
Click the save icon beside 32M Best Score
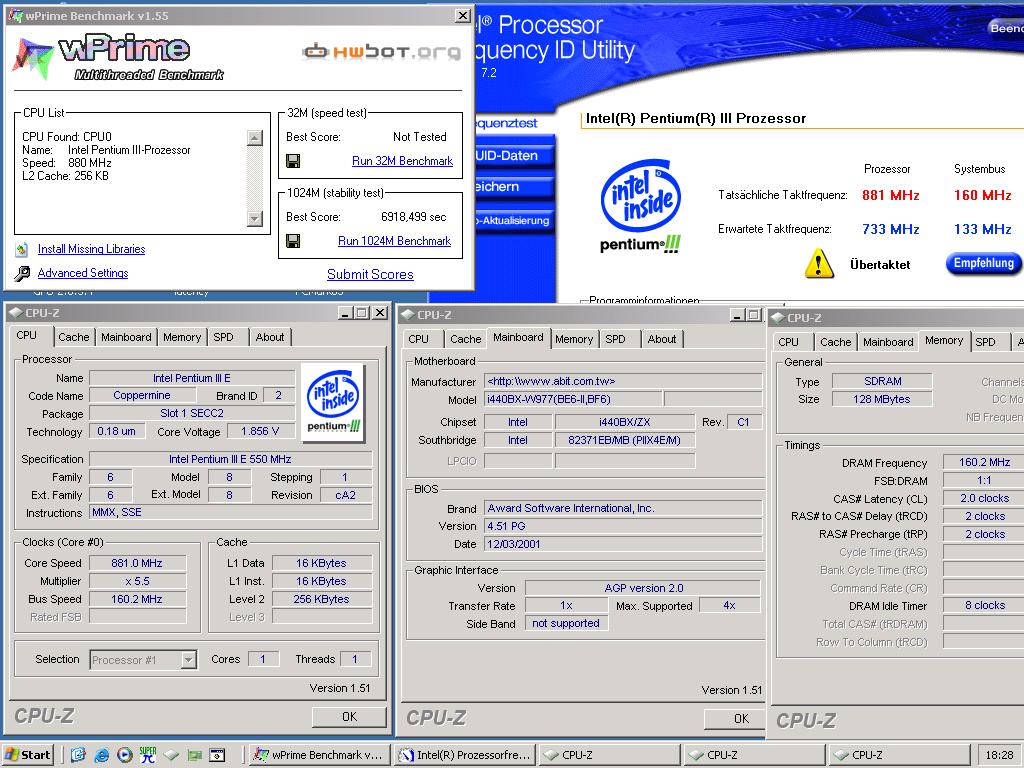coord(293,161)
